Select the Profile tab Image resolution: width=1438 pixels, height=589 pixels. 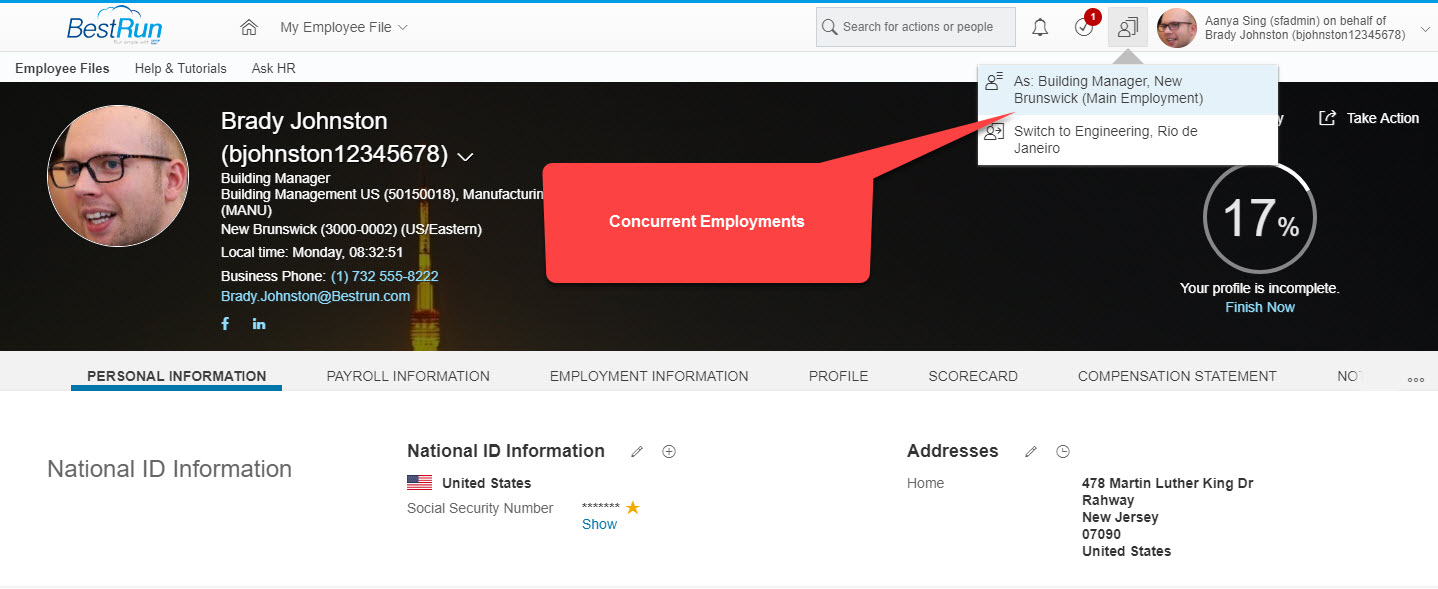pyautogui.click(x=838, y=376)
